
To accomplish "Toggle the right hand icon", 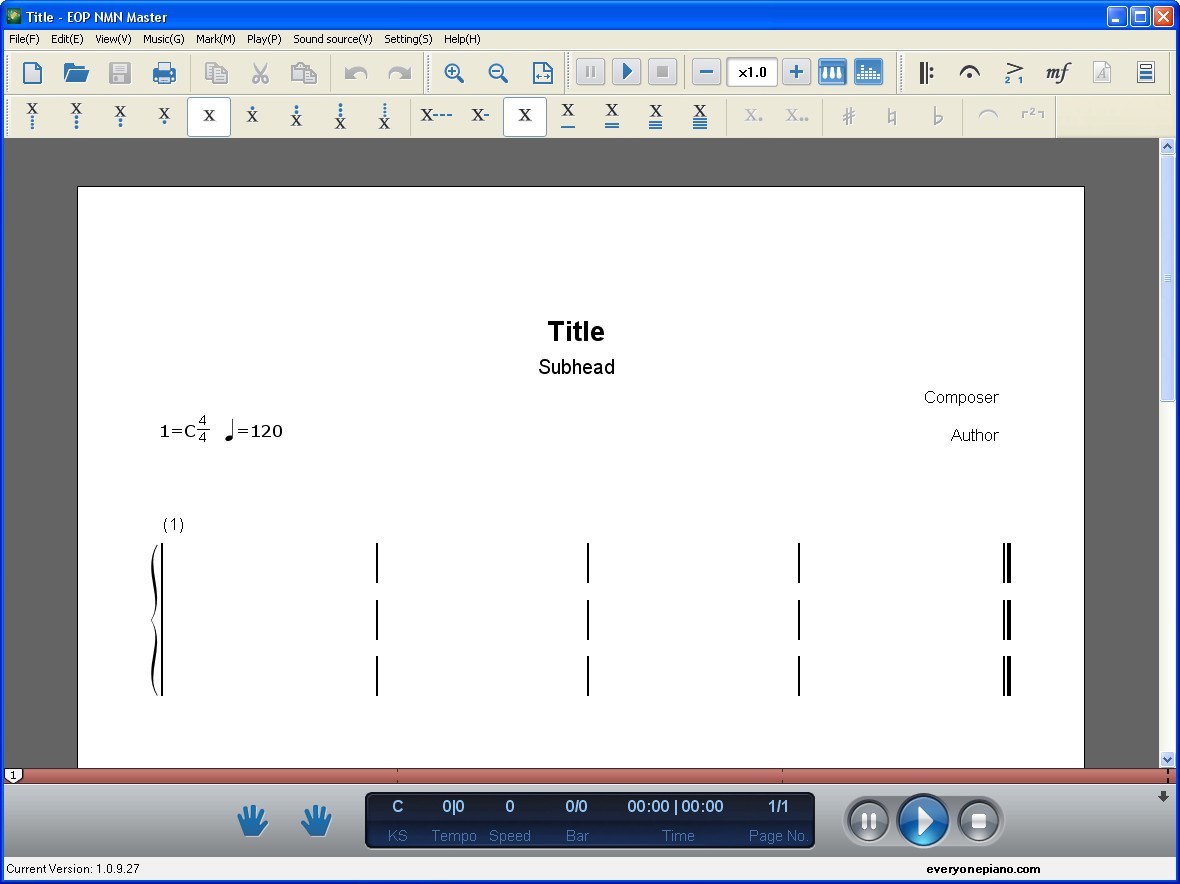I will (316, 821).
